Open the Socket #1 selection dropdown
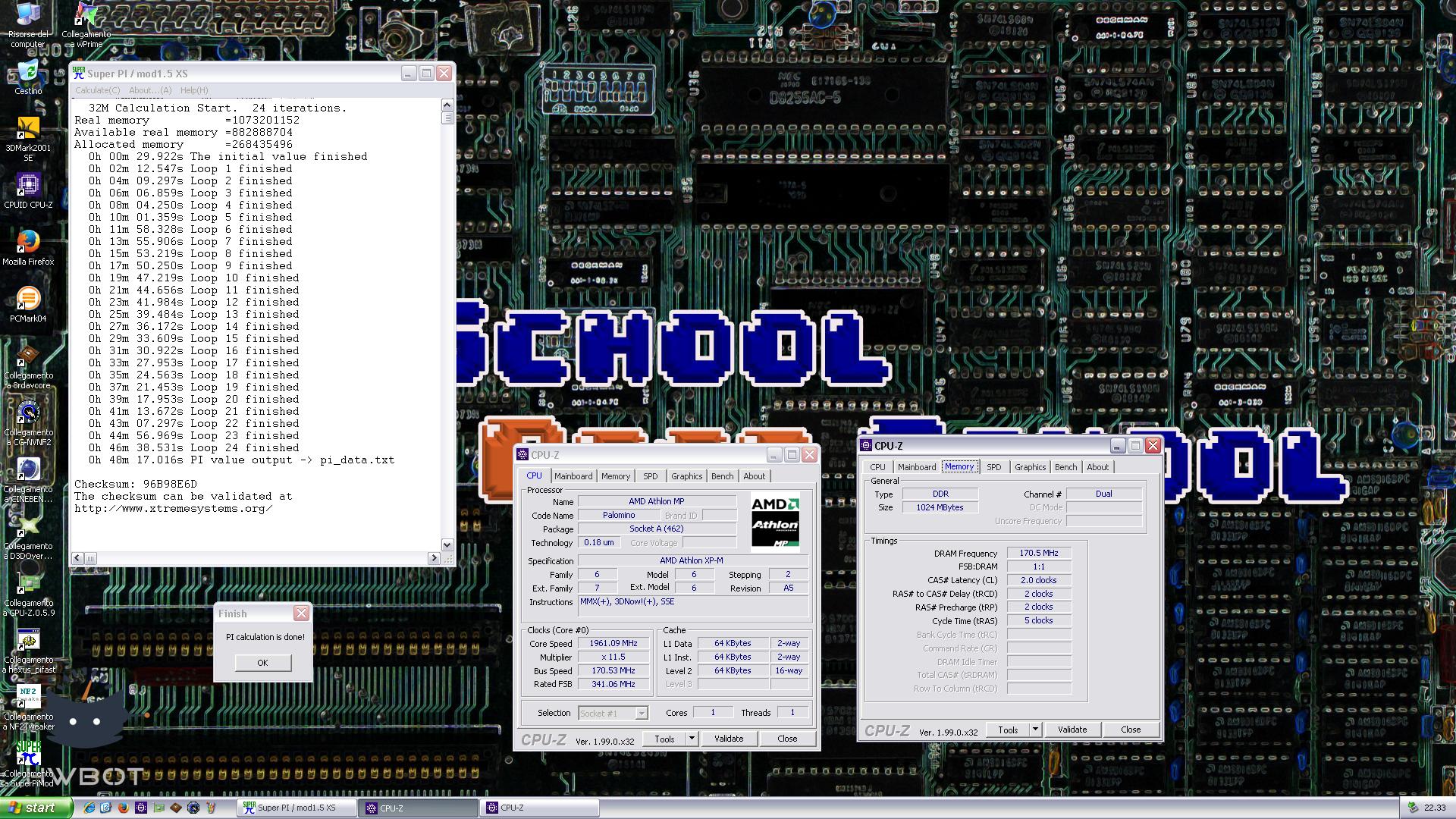This screenshot has height=819, width=1456. [x=613, y=713]
